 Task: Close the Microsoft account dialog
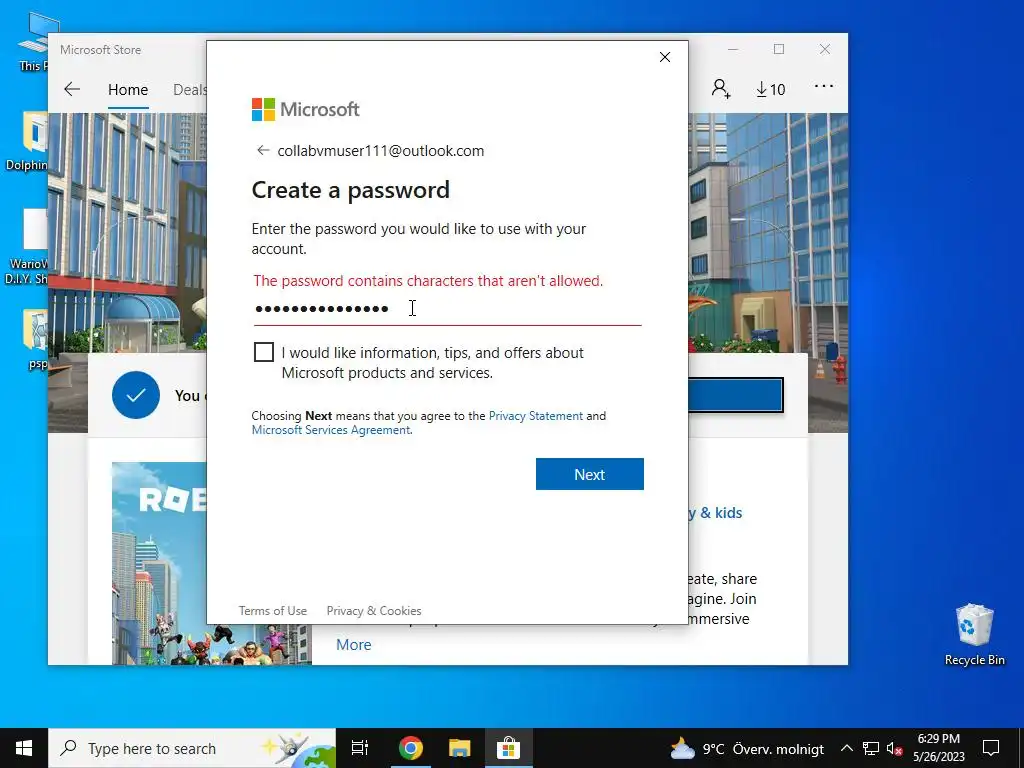[665, 57]
